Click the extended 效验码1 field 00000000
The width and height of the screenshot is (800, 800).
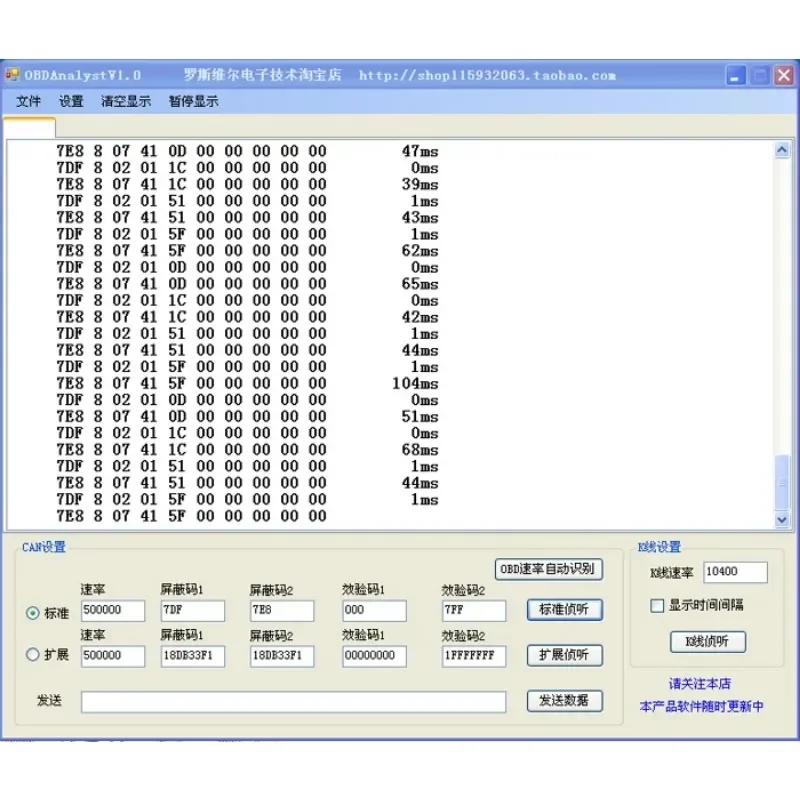(374, 656)
